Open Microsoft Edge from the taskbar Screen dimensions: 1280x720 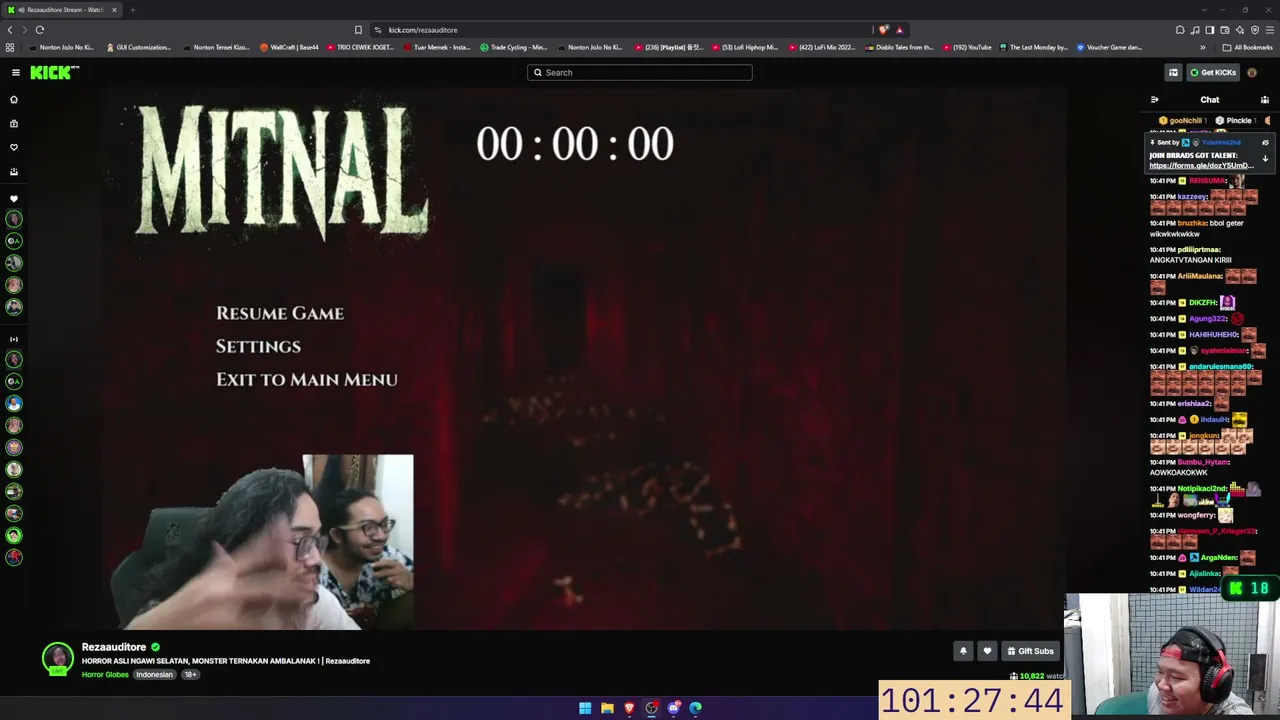coord(696,708)
